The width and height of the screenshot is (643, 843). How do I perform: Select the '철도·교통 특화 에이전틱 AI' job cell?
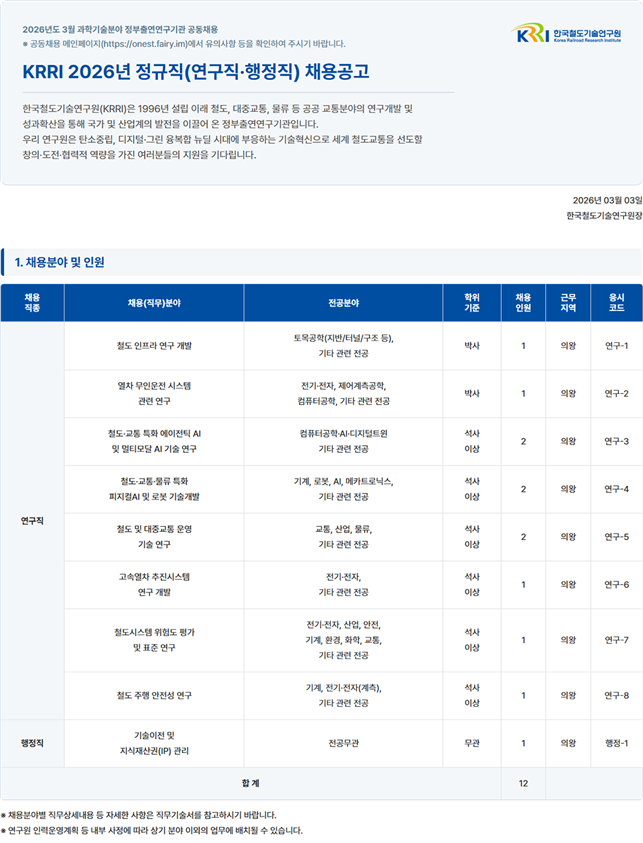(154, 441)
